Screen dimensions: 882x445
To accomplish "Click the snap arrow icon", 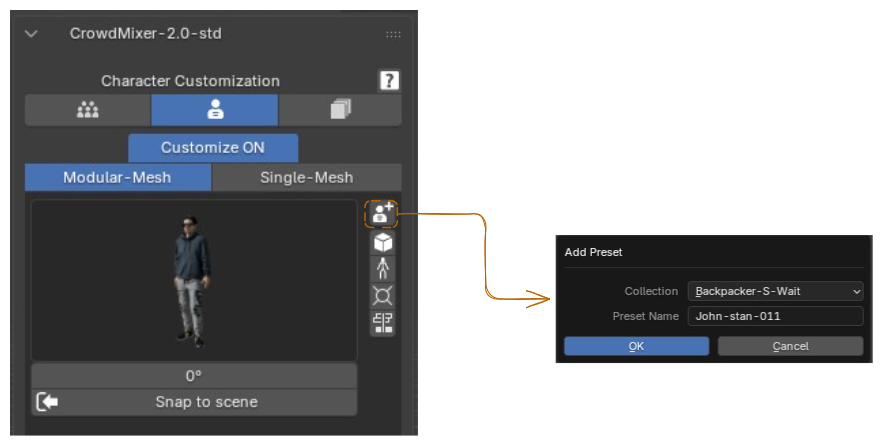I will (48, 402).
